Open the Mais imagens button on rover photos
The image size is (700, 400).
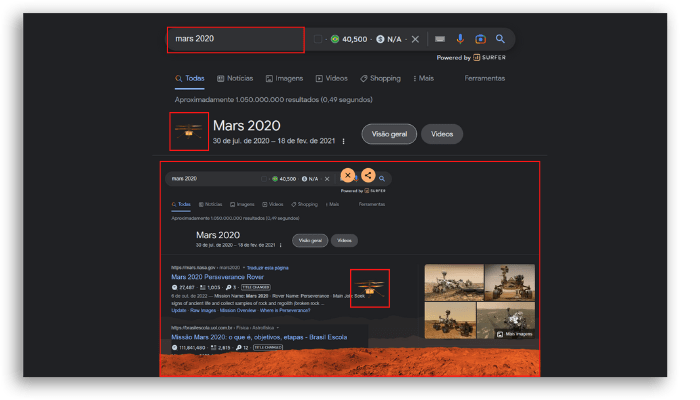pos(514,334)
